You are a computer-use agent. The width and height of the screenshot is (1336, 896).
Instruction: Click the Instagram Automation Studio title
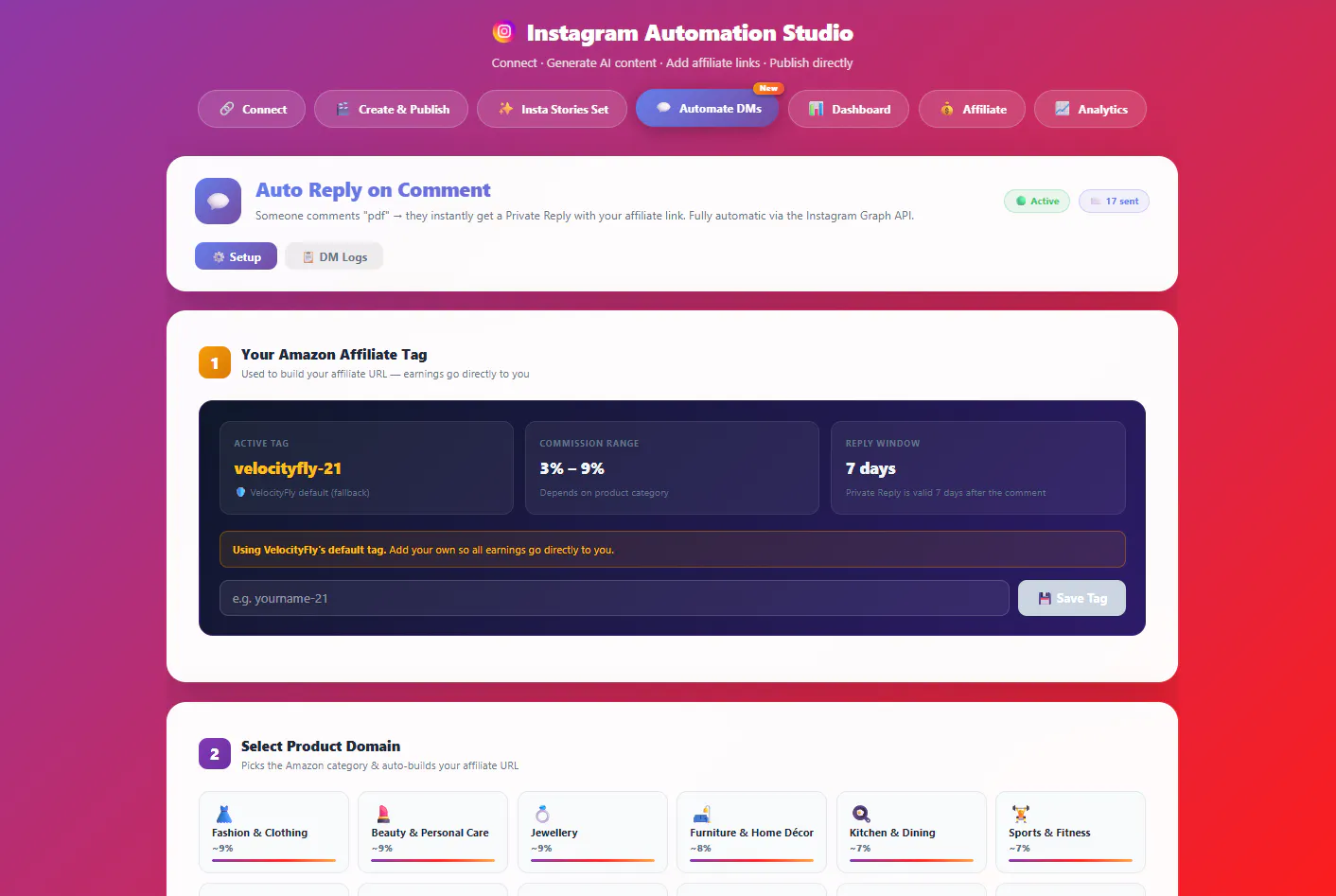[x=690, y=33]
